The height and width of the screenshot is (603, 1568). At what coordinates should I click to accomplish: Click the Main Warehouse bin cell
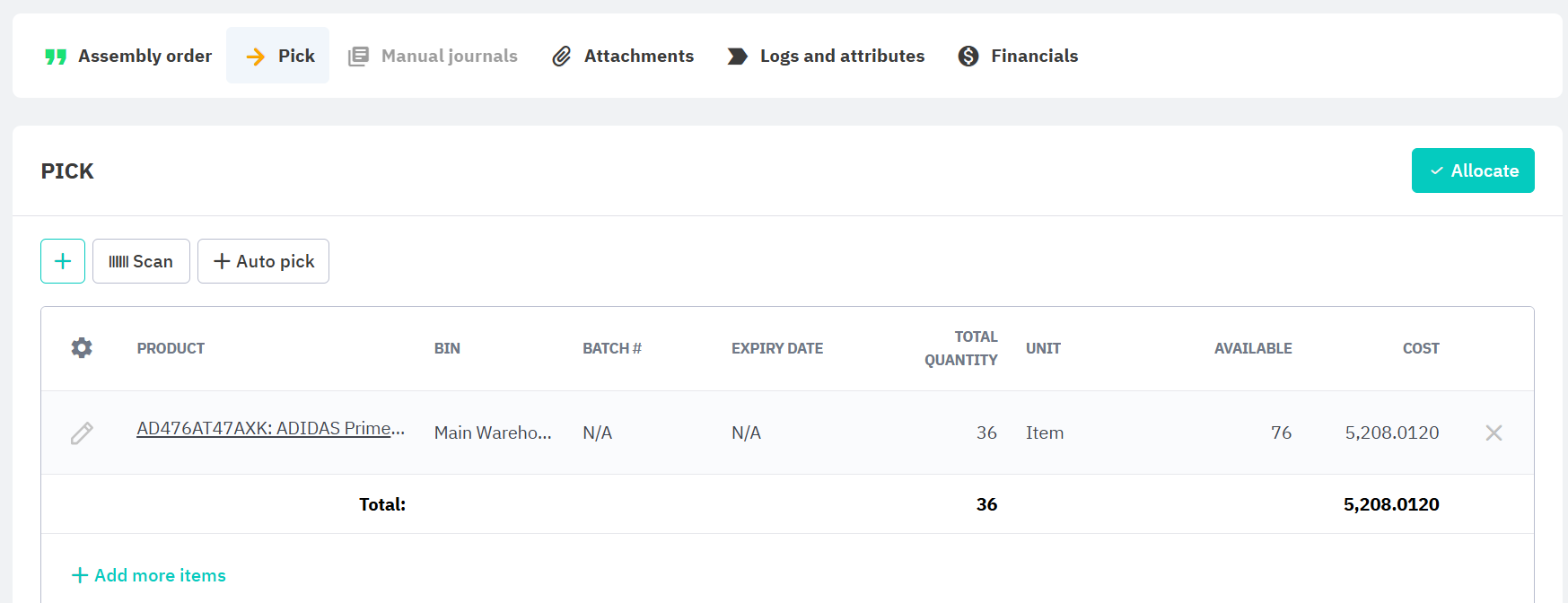[x=493, y=433]
